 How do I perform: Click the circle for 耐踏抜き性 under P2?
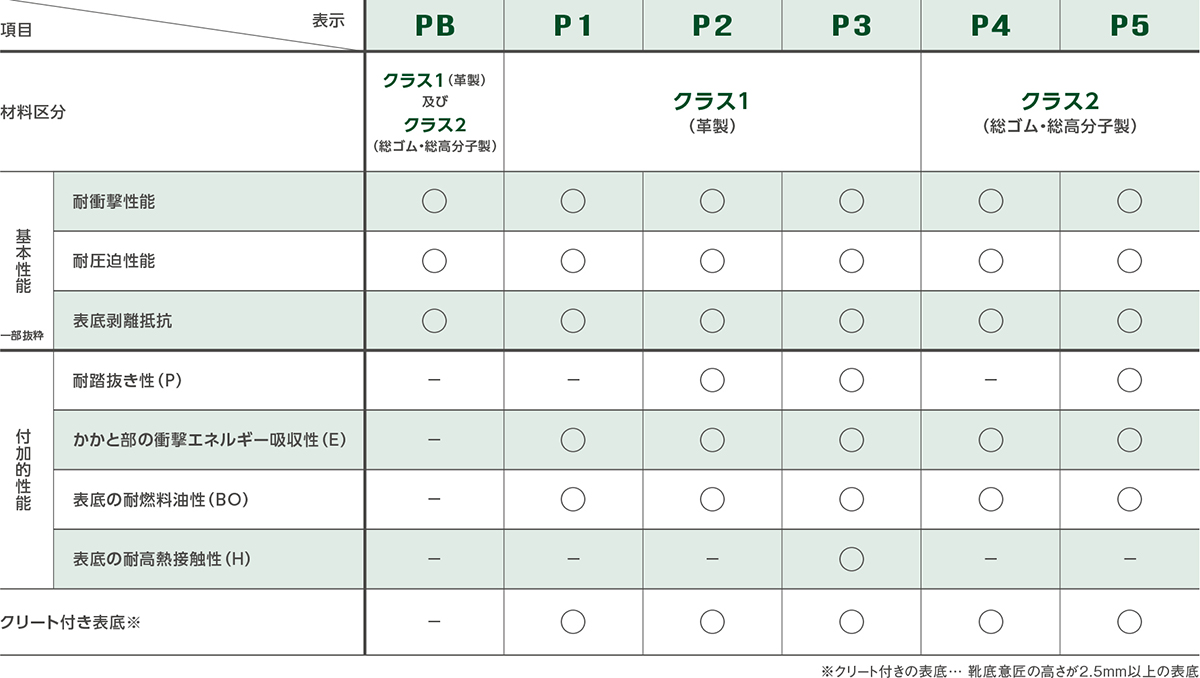(712, 380)
